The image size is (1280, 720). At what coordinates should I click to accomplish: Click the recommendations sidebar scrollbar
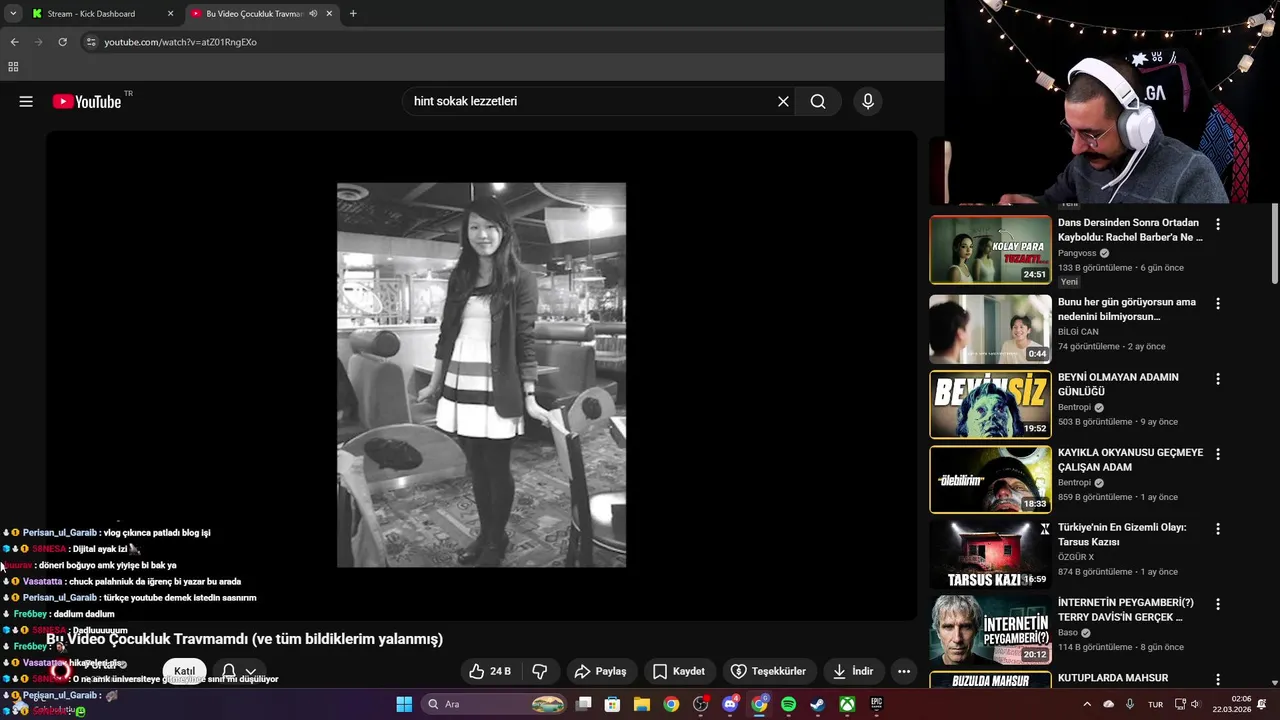(x=1274, y=245)
